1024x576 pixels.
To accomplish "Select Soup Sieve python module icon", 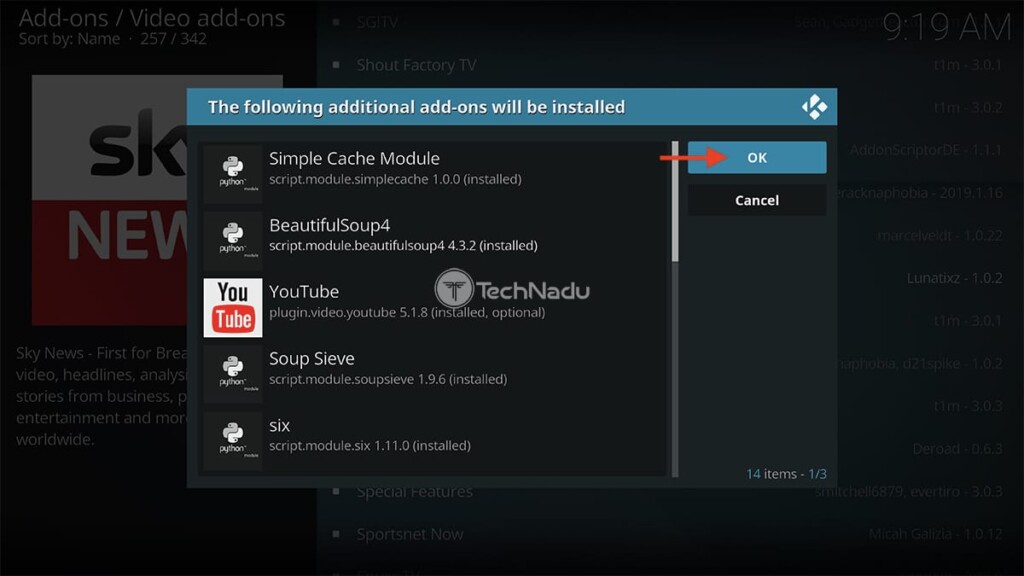I will click(x=232, y=374).
